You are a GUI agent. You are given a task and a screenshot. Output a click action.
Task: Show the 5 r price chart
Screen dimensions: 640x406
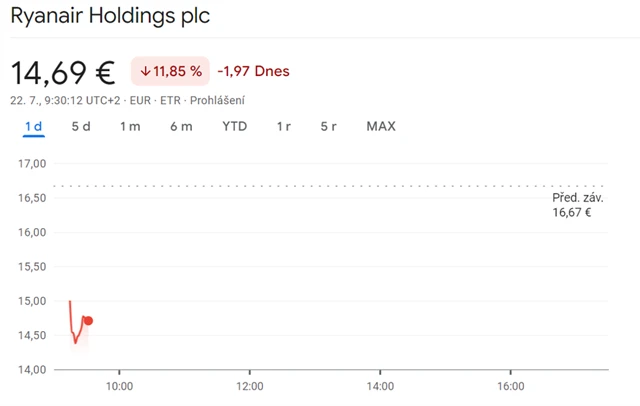point(329,126)
